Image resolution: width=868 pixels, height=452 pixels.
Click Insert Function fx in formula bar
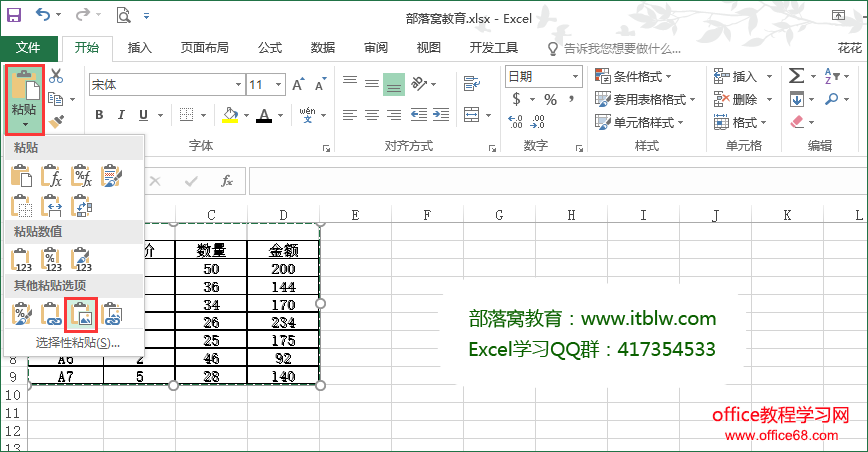point(227,181)
